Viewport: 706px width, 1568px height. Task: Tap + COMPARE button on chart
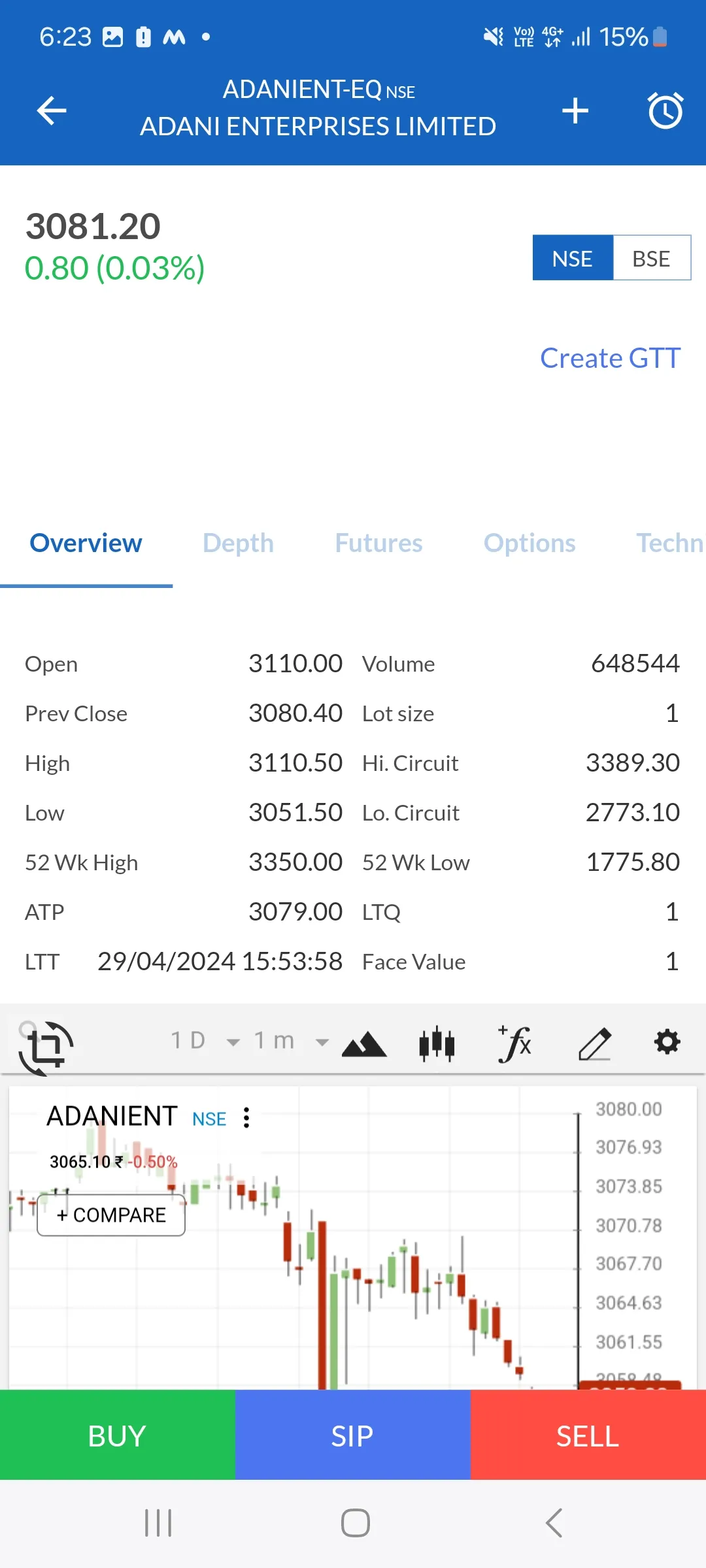(111, 1215)
